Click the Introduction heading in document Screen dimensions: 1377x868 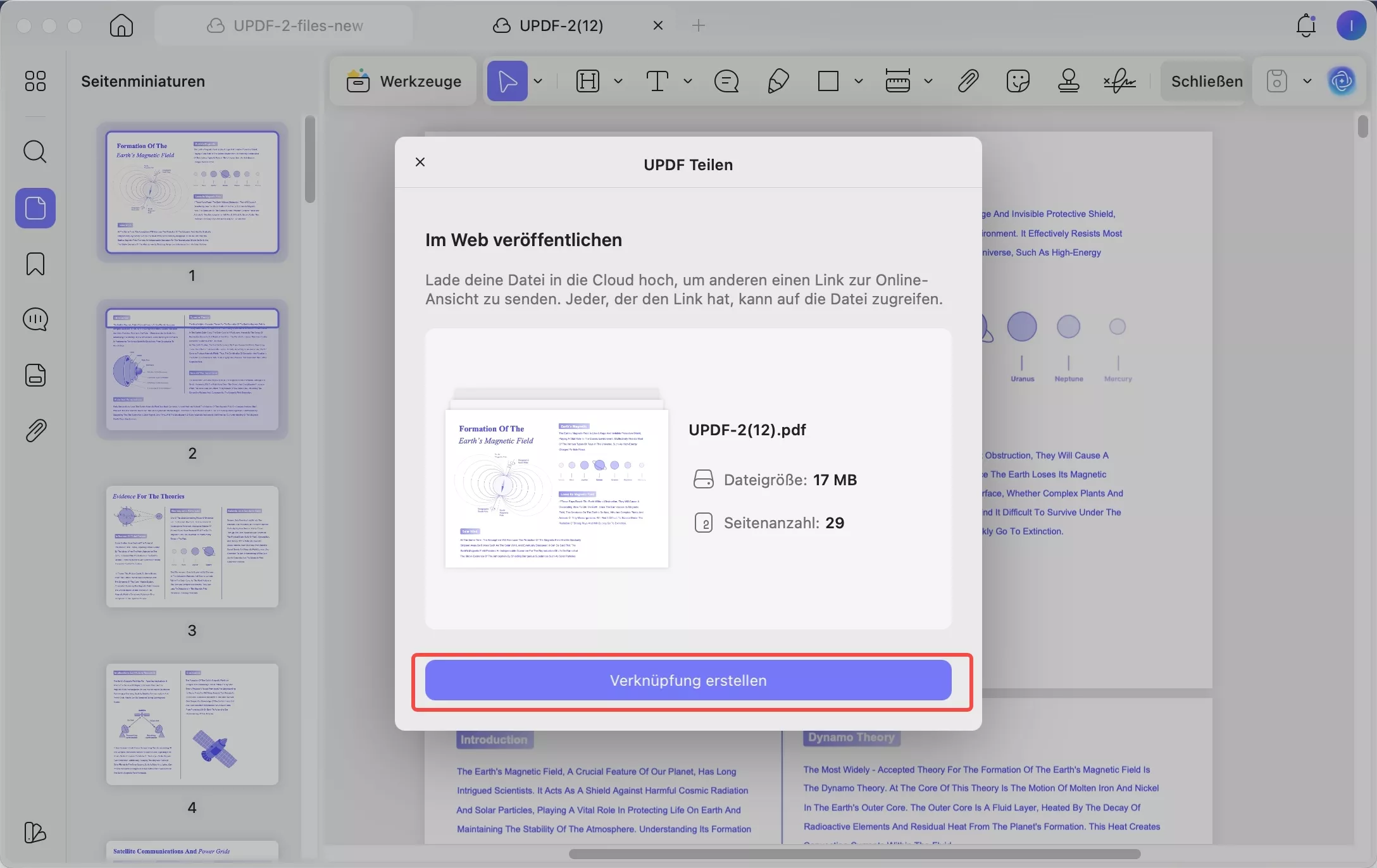tap(494, 740)
